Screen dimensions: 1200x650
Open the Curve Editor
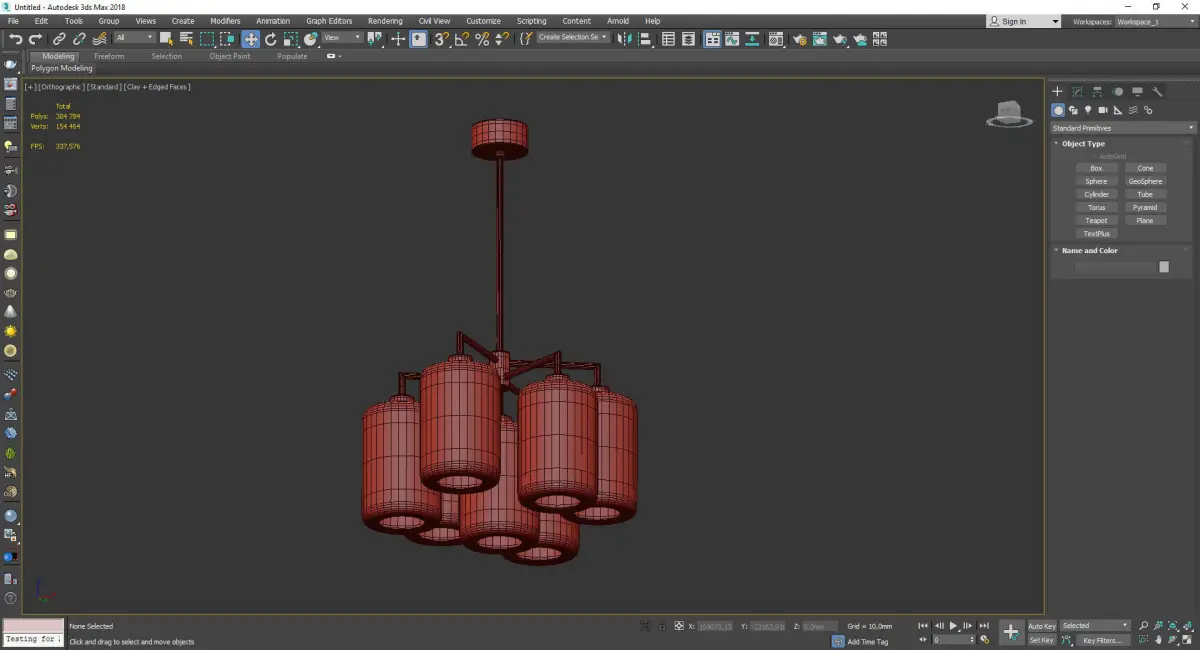click(731, 39)
